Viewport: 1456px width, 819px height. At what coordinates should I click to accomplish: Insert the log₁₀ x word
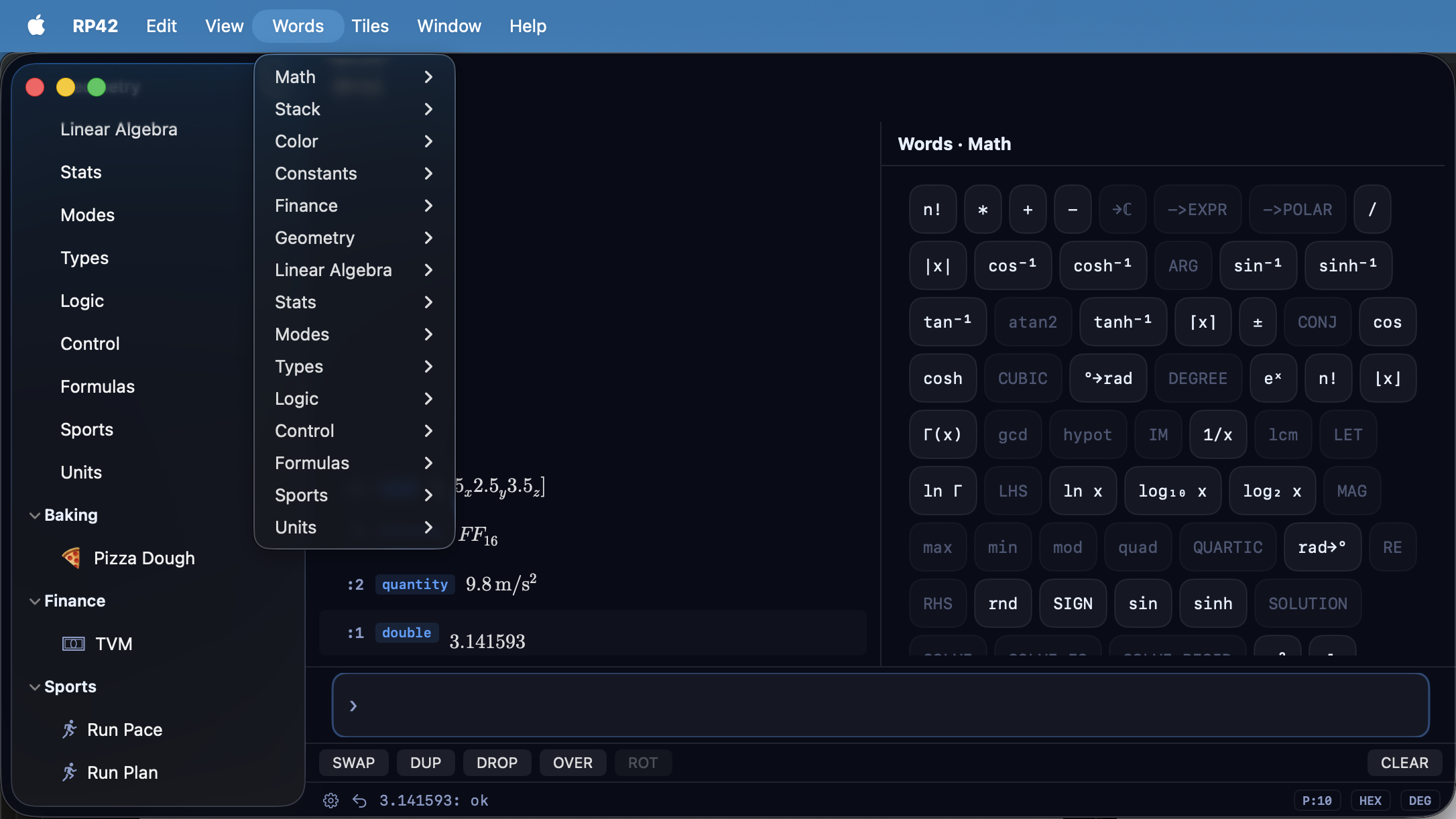(x=1172, y=491)
